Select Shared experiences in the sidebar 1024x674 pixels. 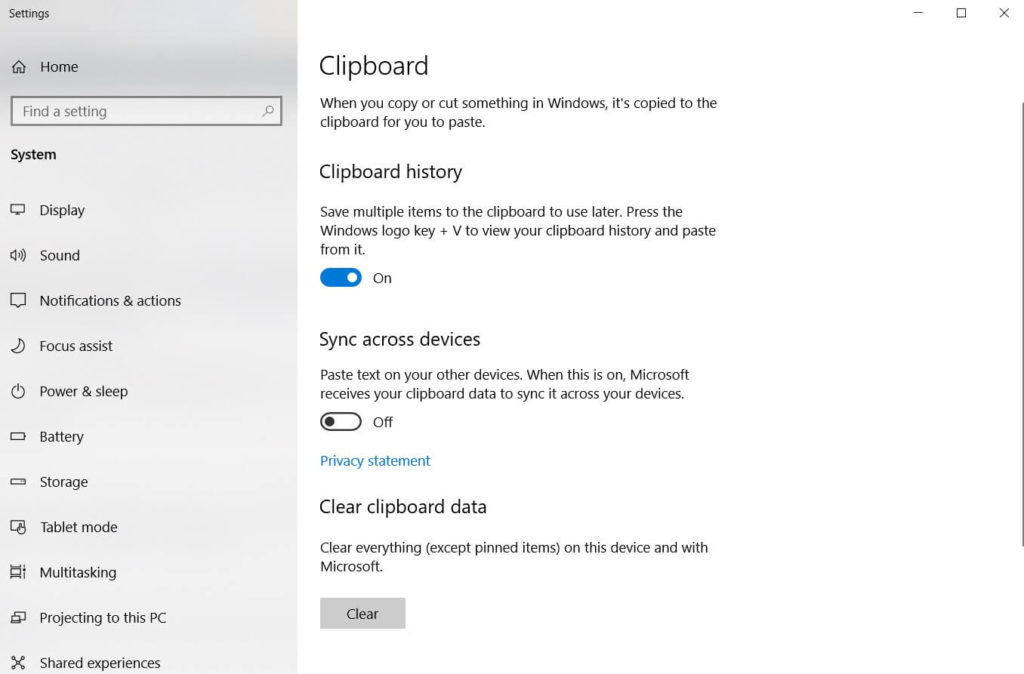pos(100,662)
